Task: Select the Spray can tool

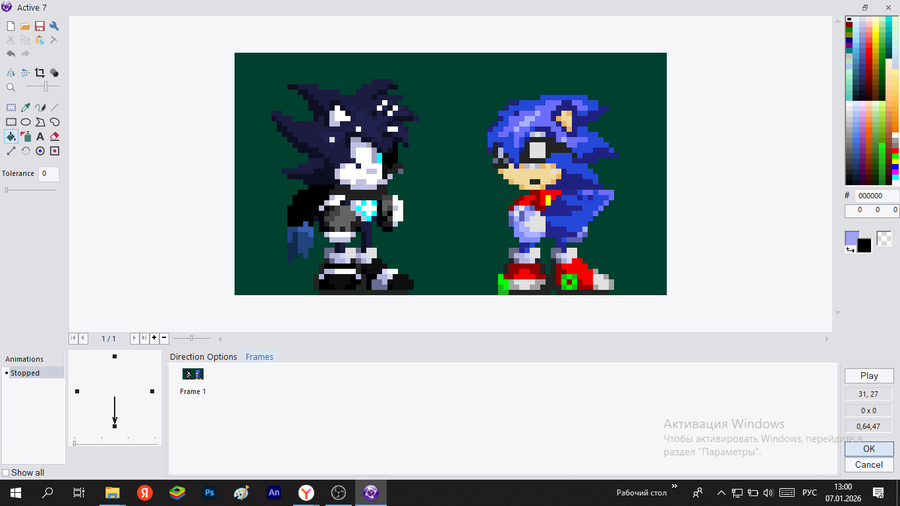Action: coord(25,137)
